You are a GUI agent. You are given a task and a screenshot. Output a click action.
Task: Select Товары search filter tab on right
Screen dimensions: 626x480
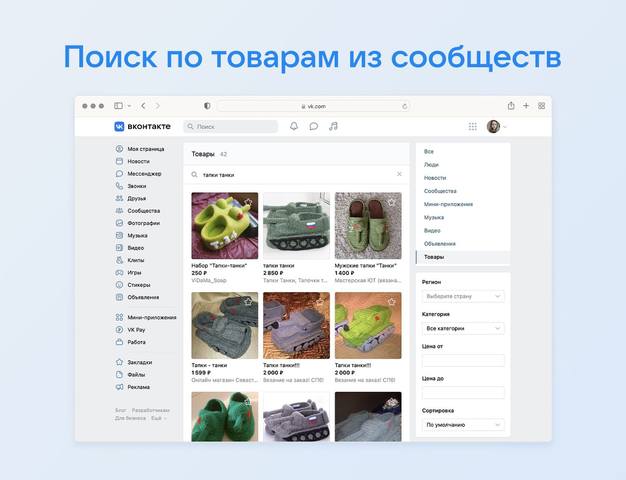(x=463, y=257)
